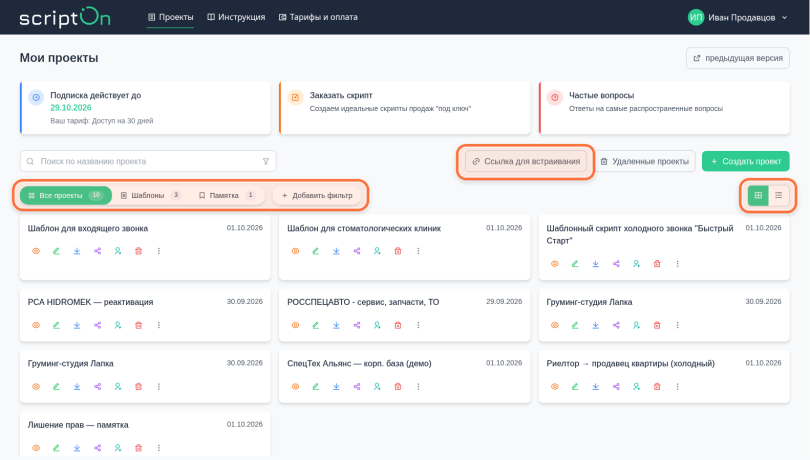Delete the "РОССПЕЦАВТО" project
The image size is (810, 460).
(398, 325)
